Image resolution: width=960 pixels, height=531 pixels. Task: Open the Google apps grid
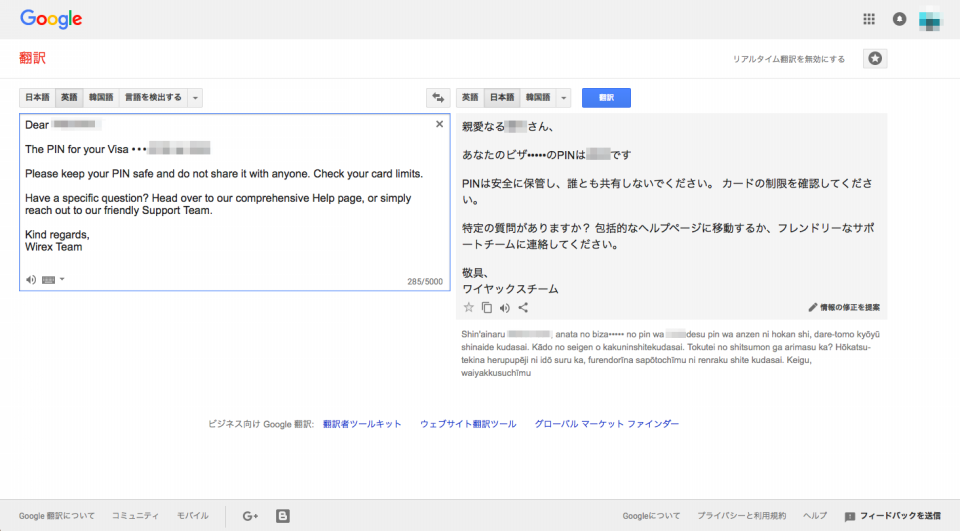pos(869,19)
